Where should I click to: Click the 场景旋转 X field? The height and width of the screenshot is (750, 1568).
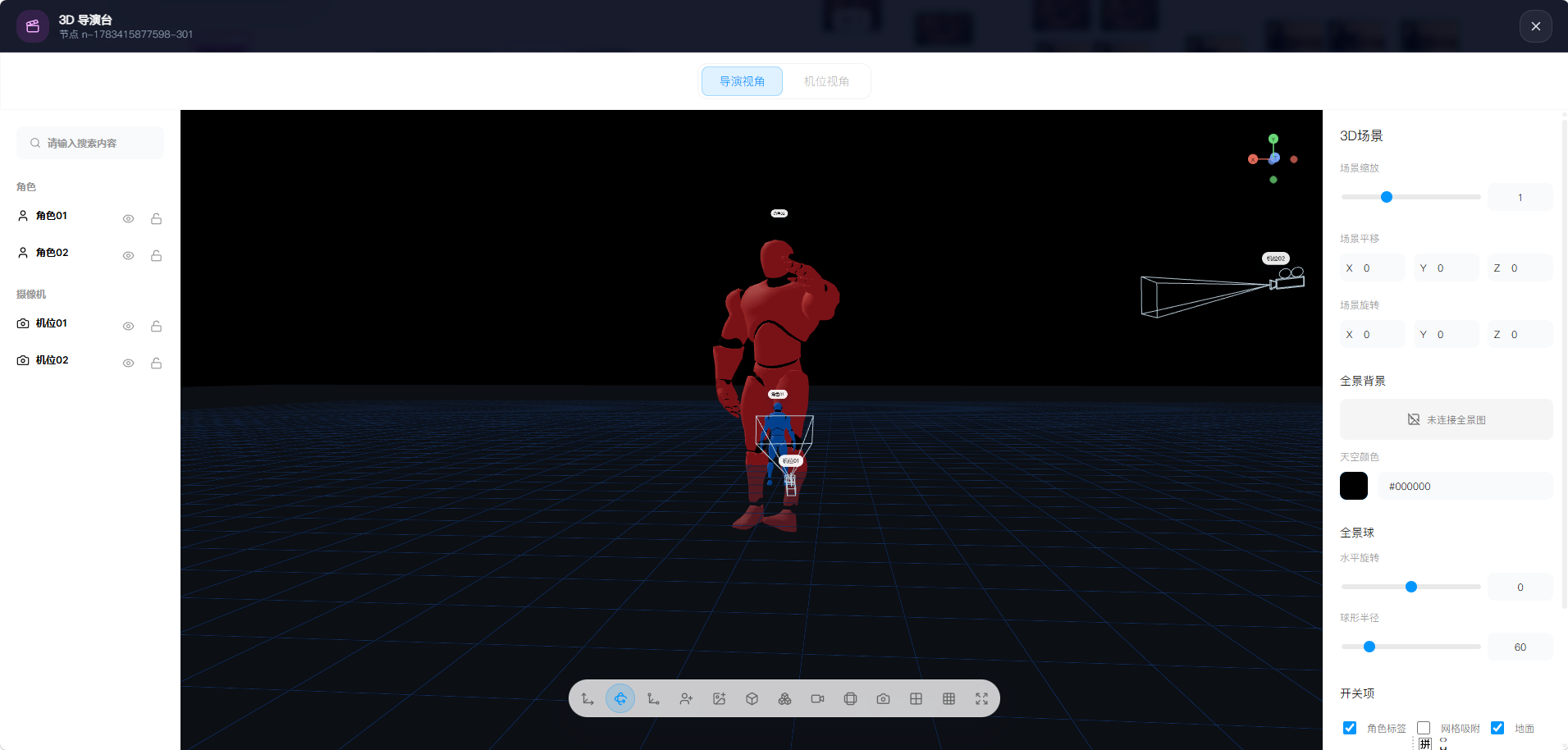1372,334
